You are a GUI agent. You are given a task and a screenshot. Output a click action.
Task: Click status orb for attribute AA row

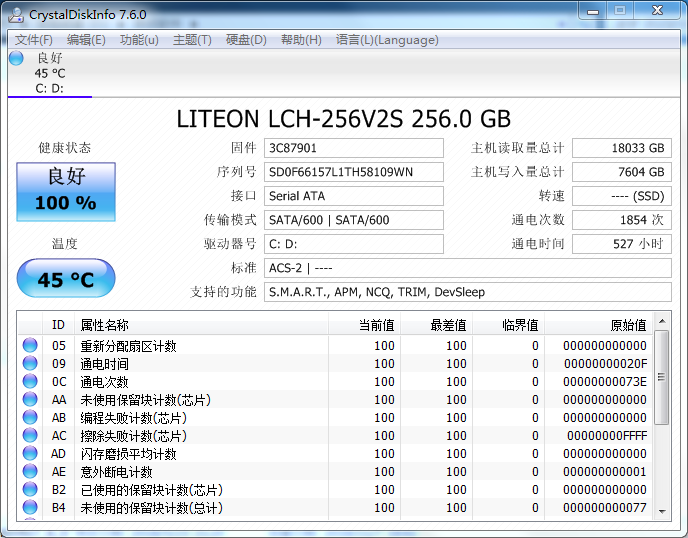click(30, 400)
